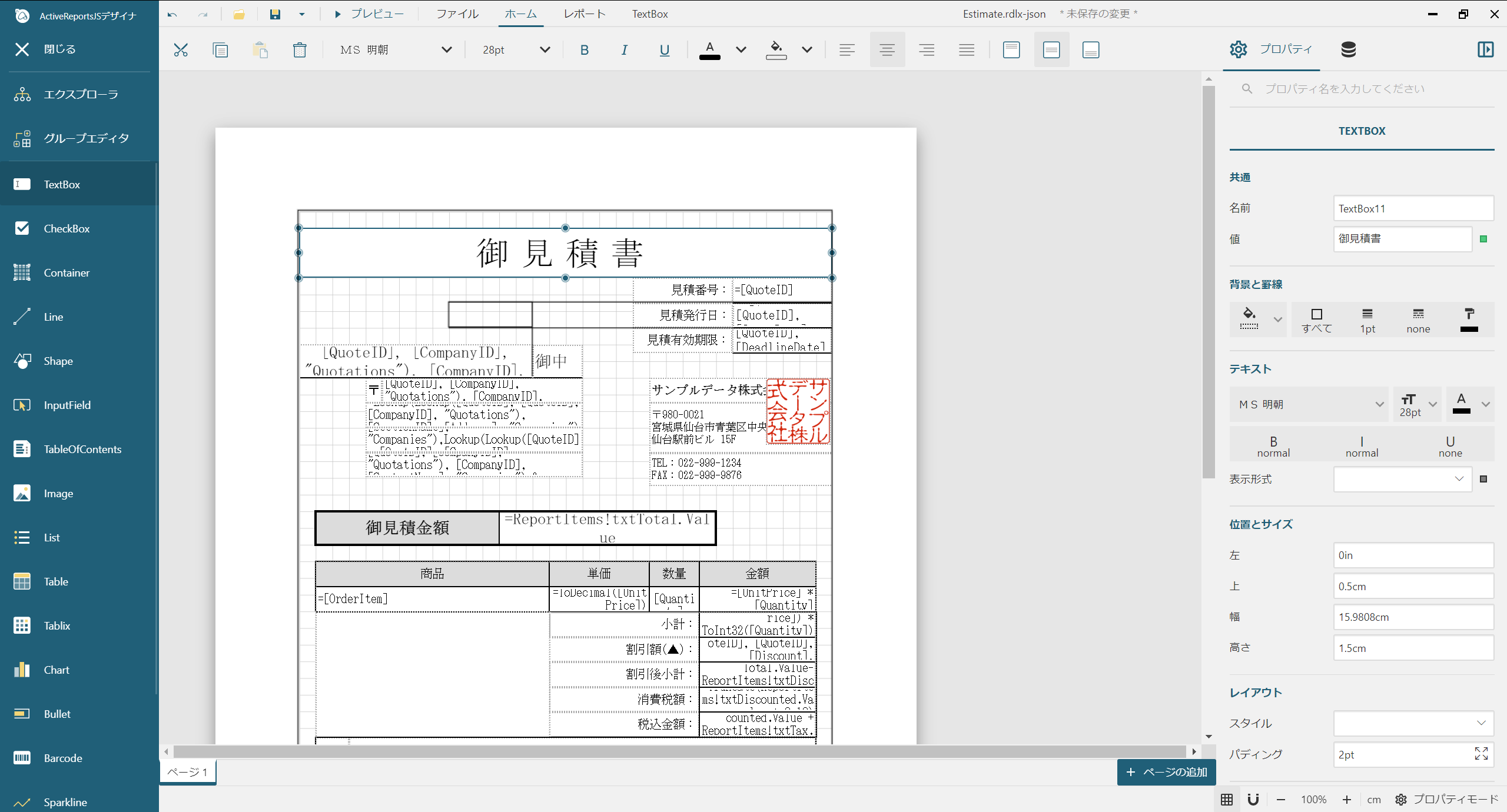Toggle snap magnet in status bar
The height and width of the screenshot is (812, 1507).
pyautogui.click(x=1253, y=799)
